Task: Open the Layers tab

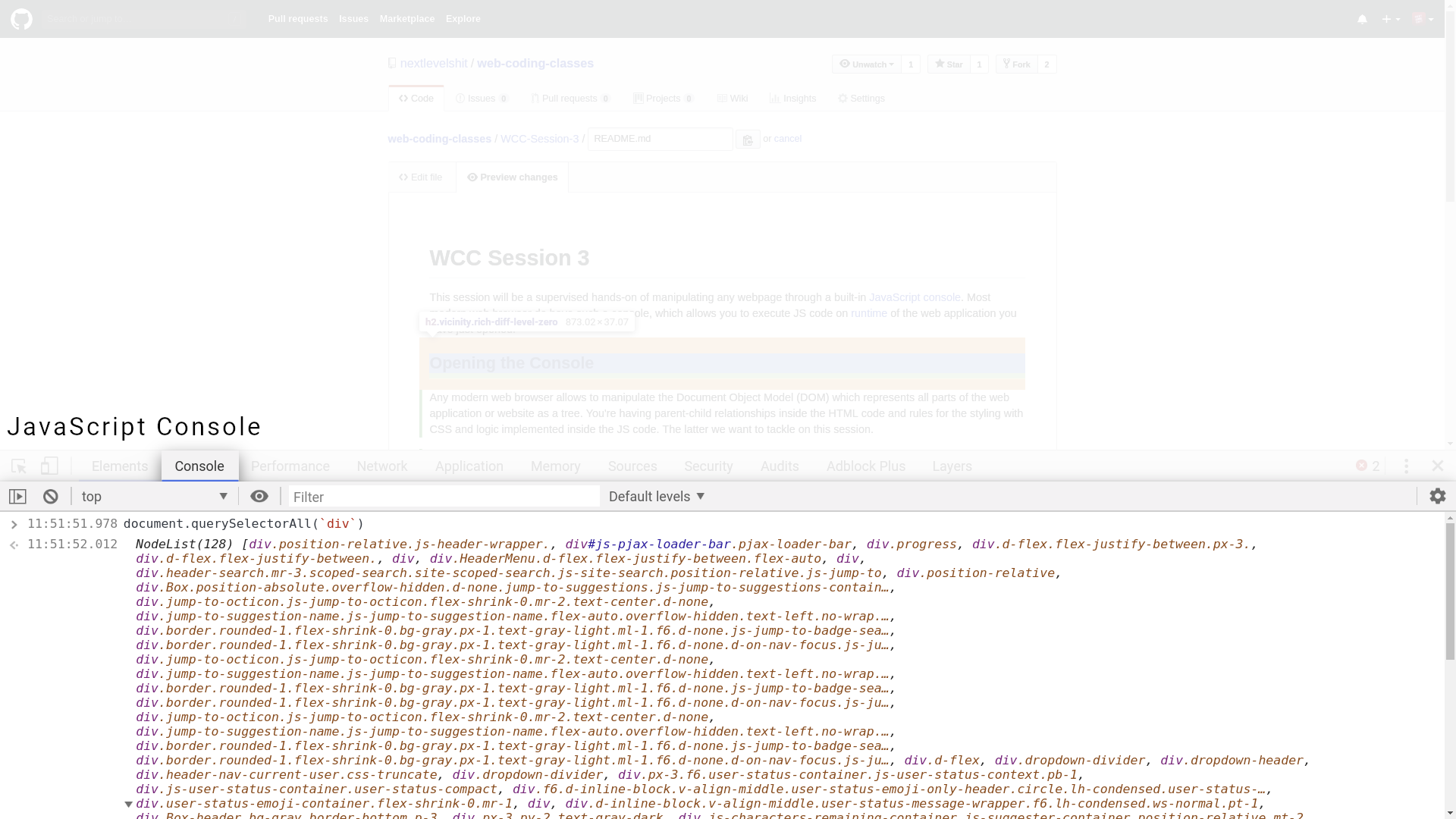Action: (x=952, y=466)
